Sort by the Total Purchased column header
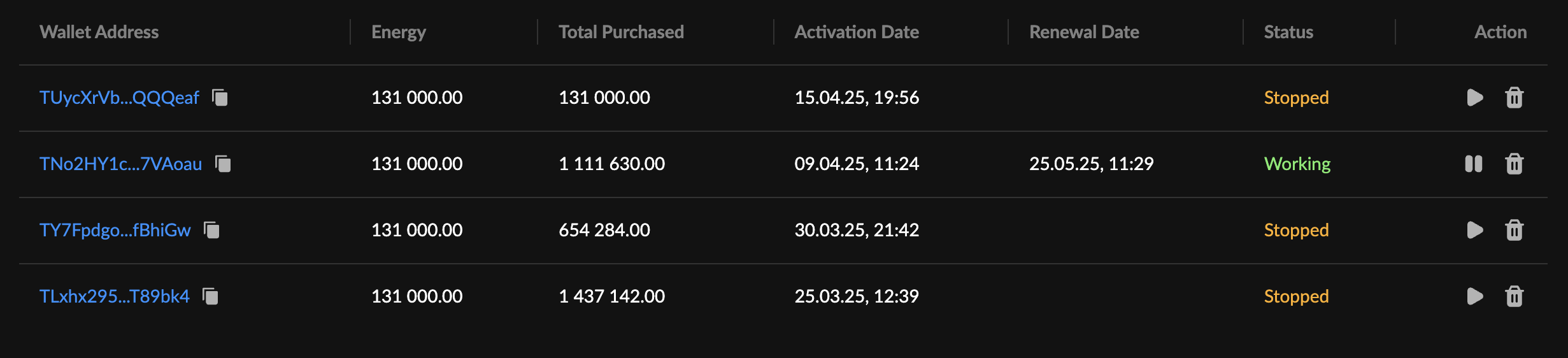Viewport: 1568px width, 358px height. point(621,32)
